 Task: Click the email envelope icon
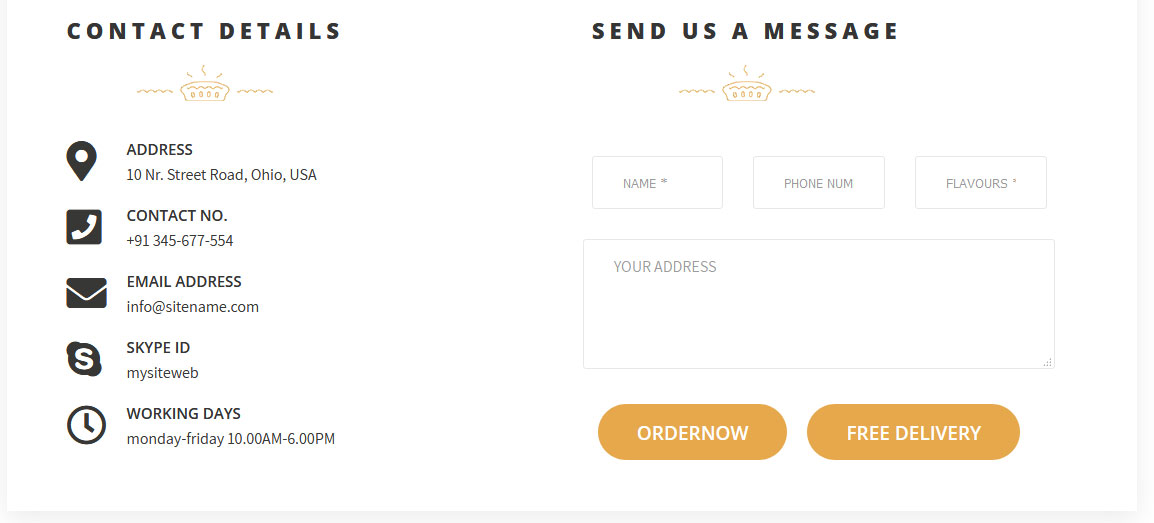pyautogui.click(x=86, y=293)
